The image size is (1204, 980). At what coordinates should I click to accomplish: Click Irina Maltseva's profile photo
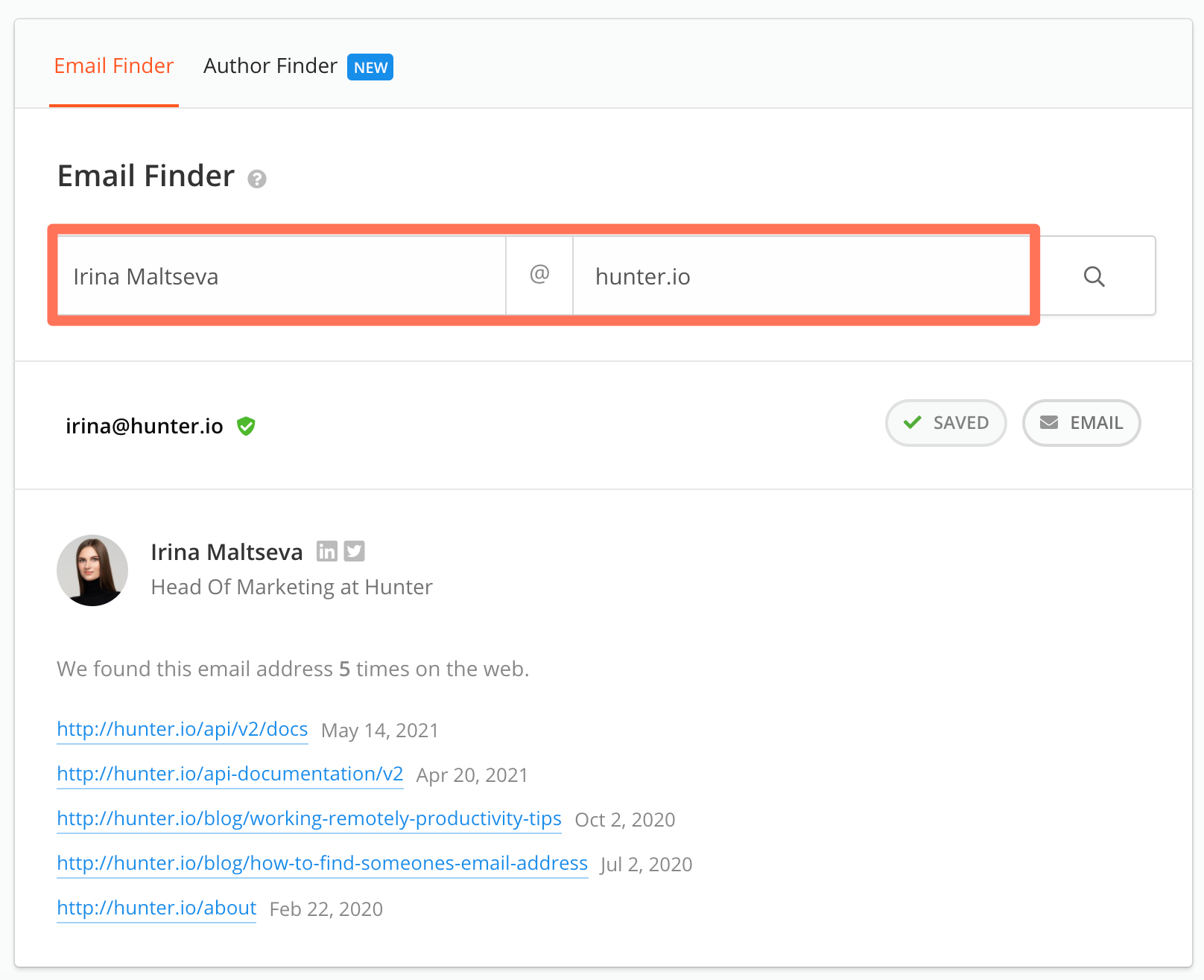(92, 570)
